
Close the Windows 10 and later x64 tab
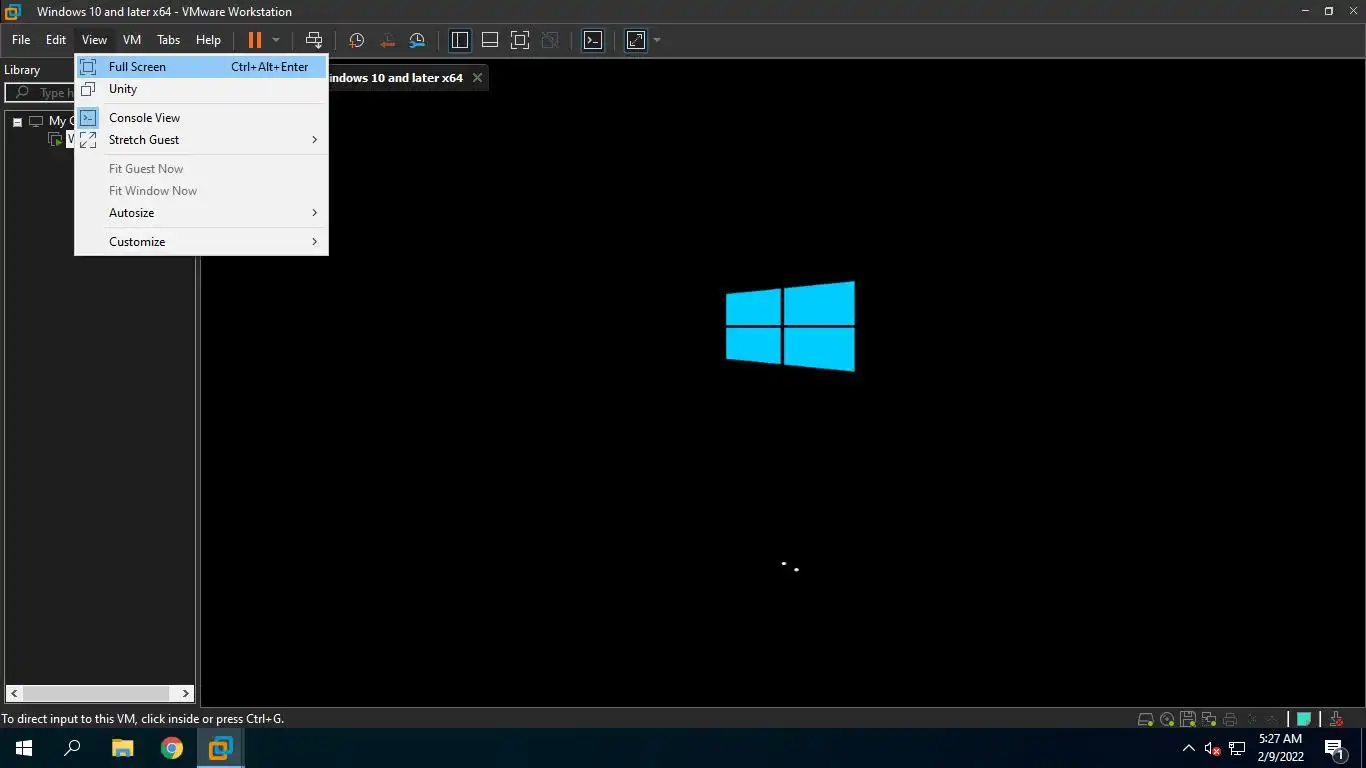click(x=477, y=78)
